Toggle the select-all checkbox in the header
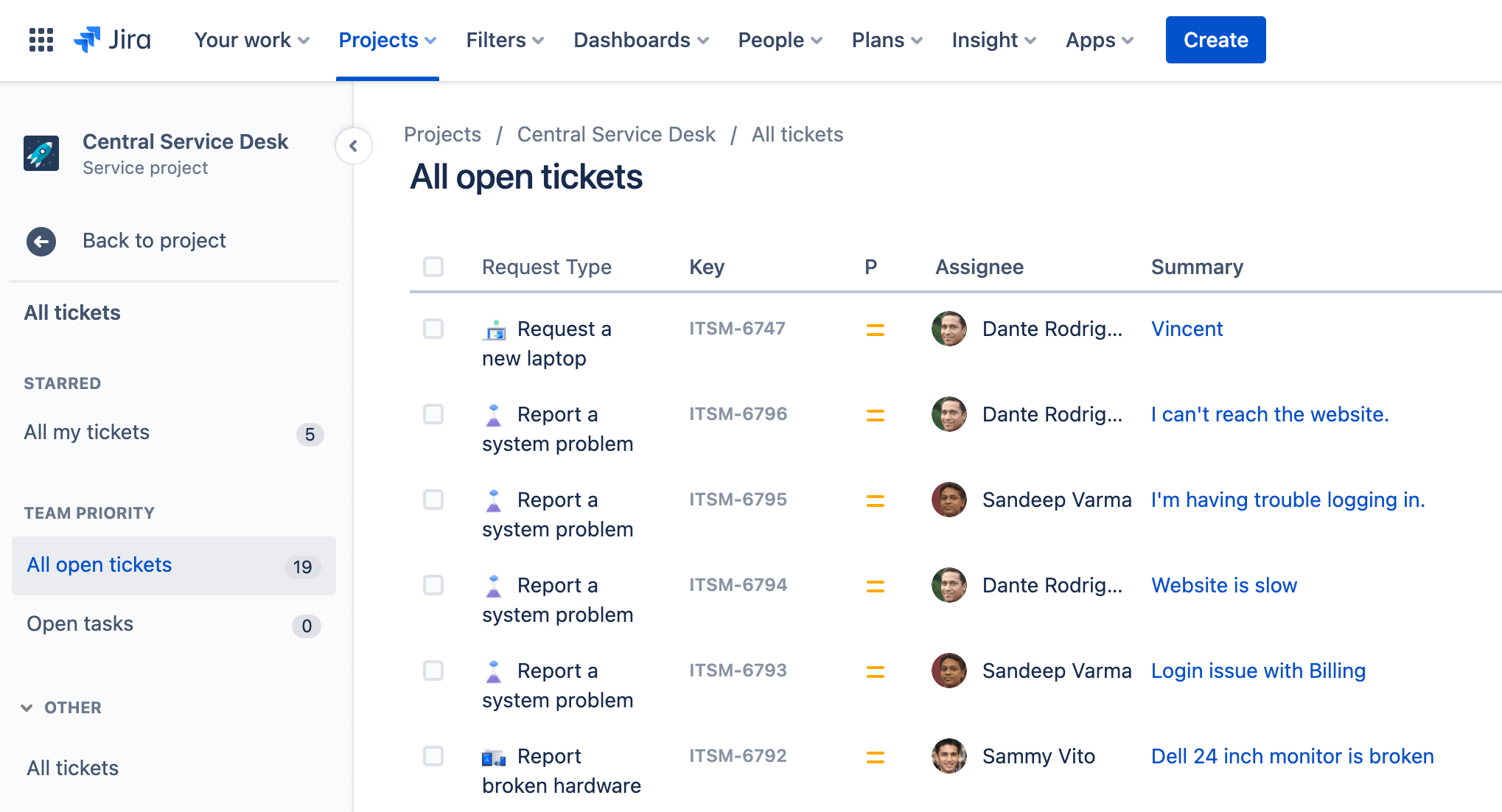 pyautogui.click(x=433, y=266)
